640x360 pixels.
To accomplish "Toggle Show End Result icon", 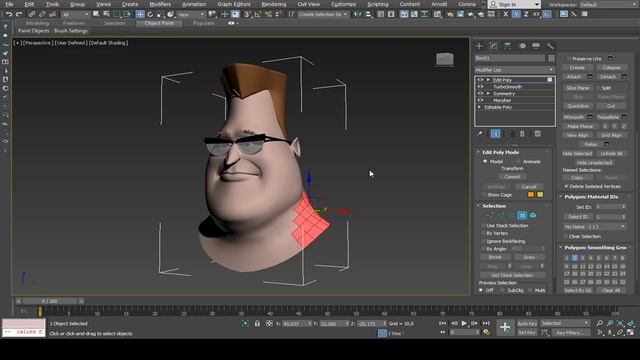I will [496, 133].
